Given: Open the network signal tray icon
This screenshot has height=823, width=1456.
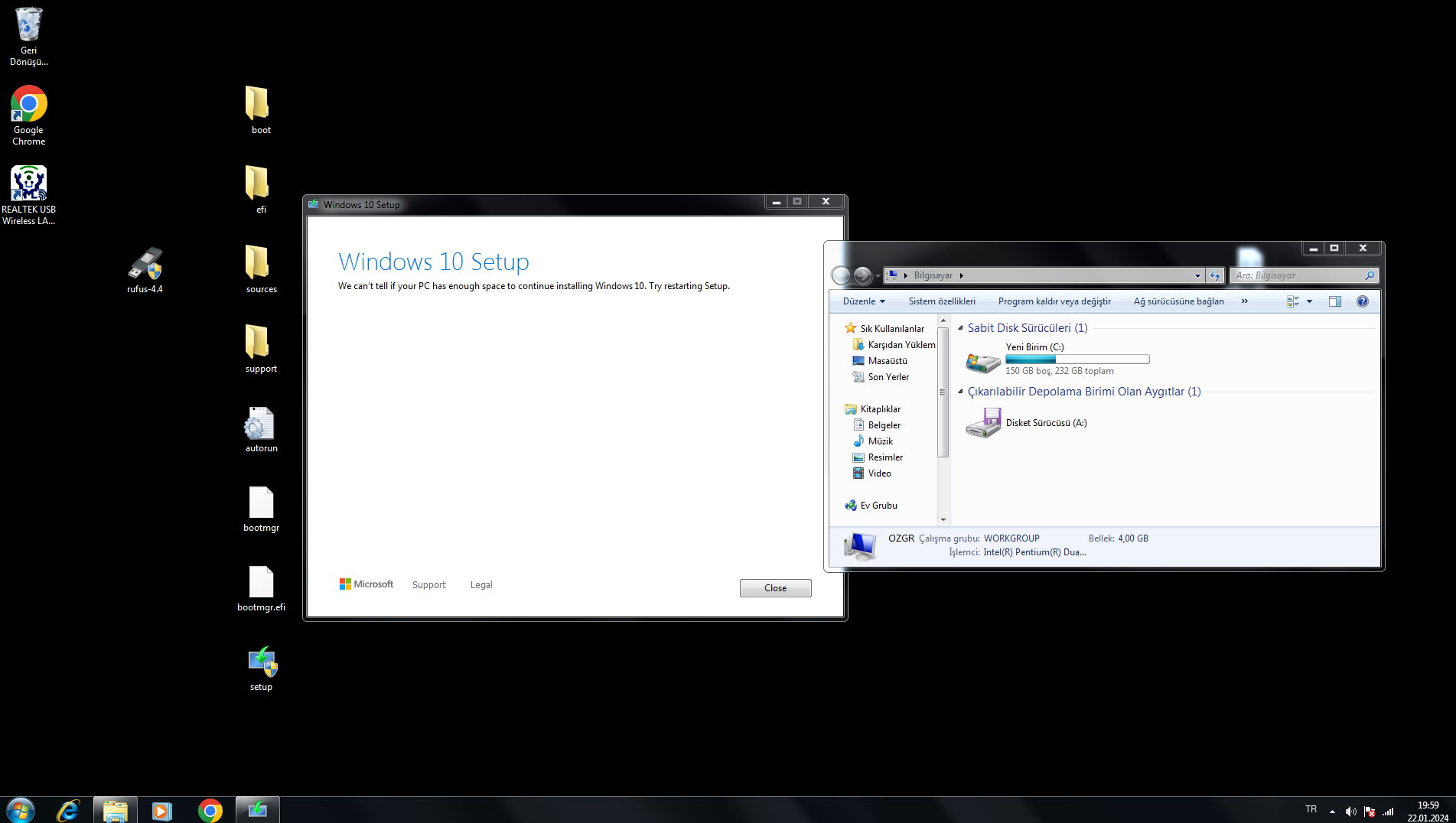Looking at the screenshot, I should 1388,812.
